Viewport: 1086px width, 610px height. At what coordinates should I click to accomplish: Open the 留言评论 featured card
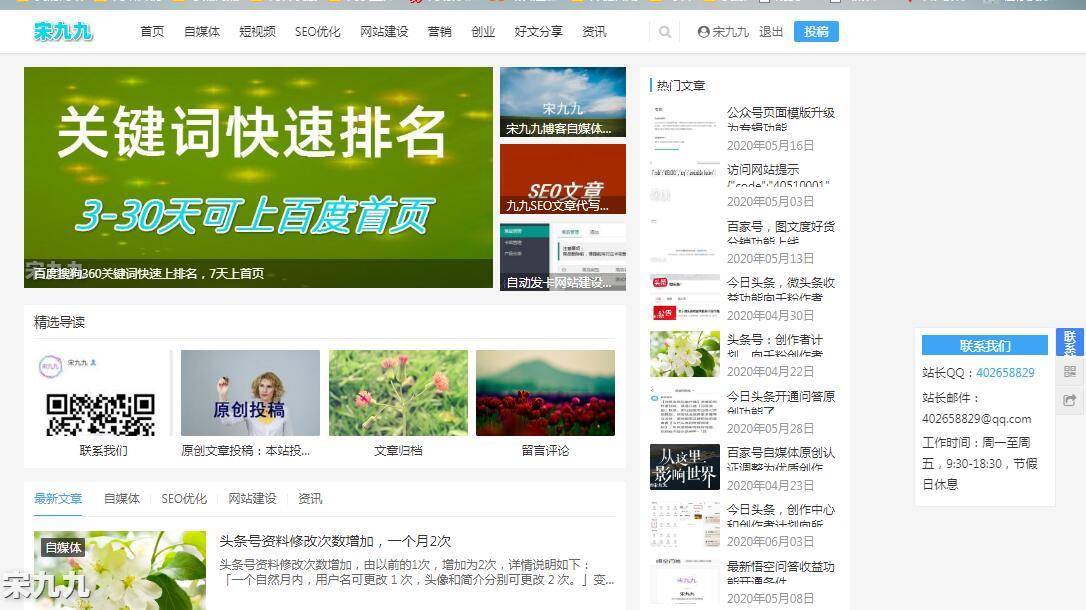[546, 404]
